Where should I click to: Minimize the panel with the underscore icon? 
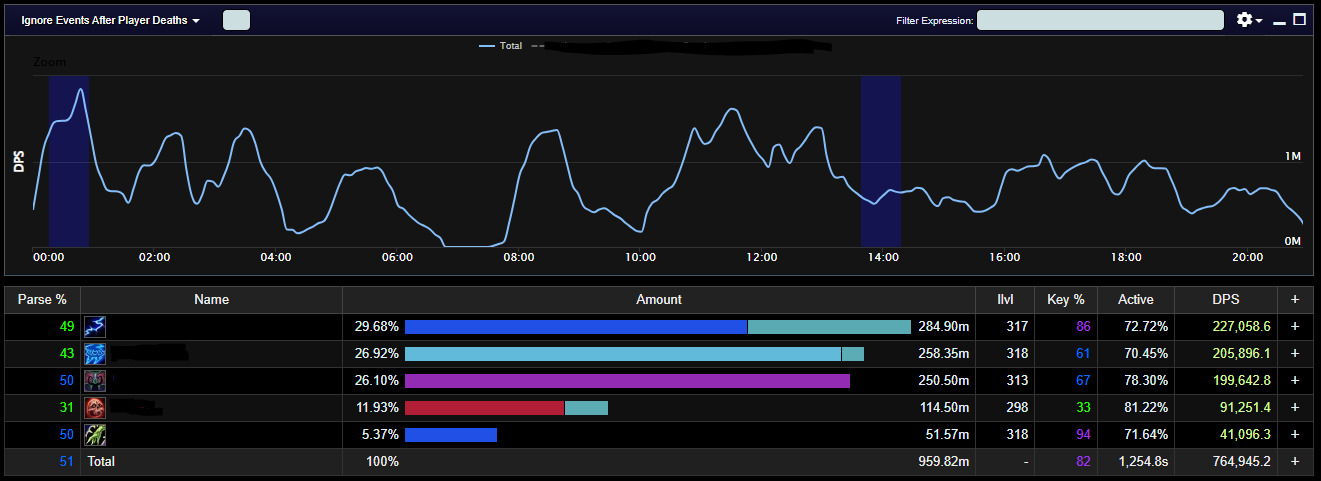[x=1279, y=21]
